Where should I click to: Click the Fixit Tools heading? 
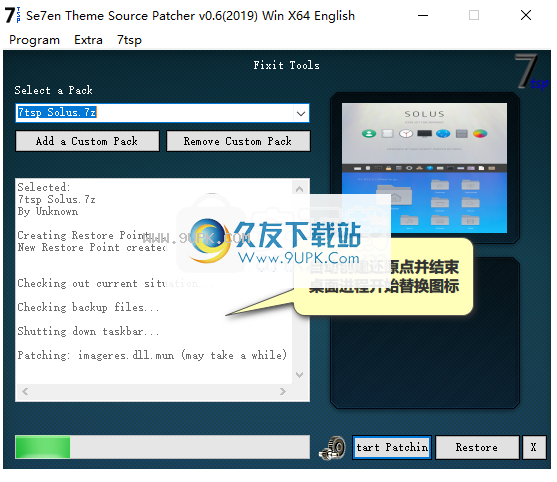pyautogui.click(x=286, y=65)
